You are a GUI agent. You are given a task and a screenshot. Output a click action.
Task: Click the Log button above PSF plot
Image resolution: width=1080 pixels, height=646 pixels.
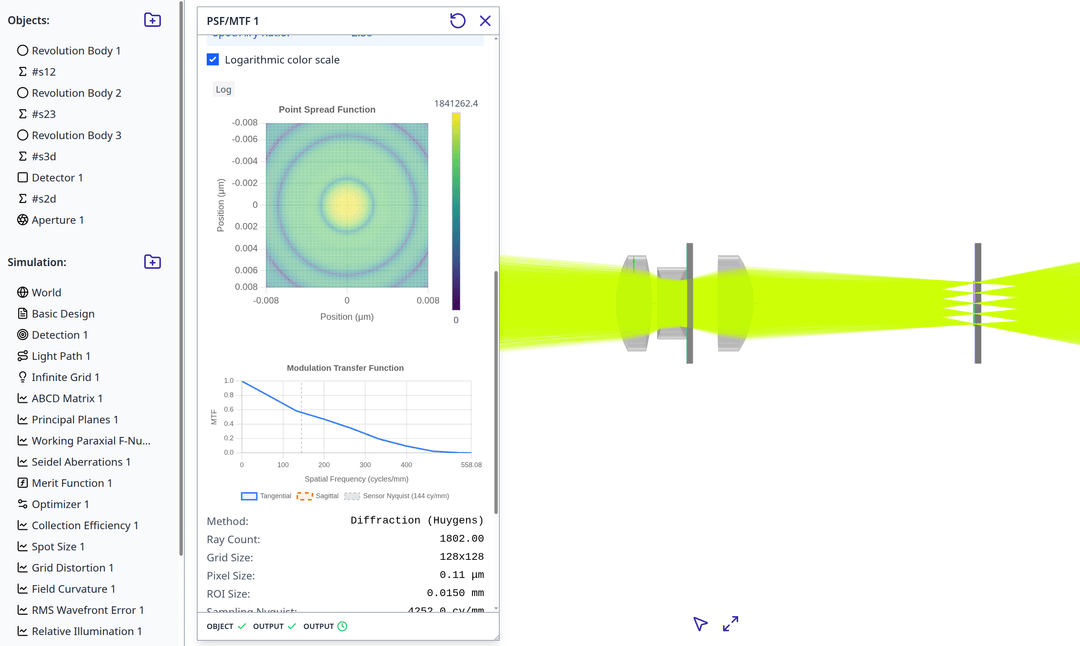tap(223, 90)
